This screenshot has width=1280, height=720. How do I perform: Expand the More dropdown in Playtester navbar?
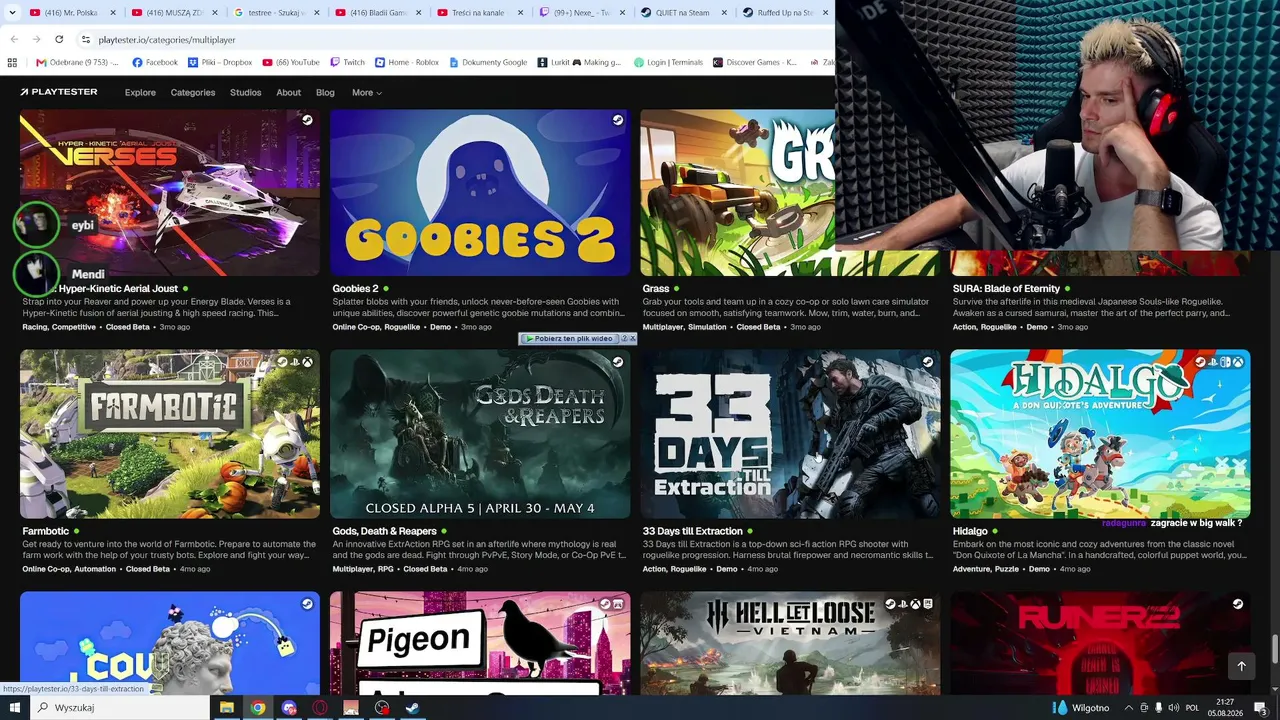367,92
